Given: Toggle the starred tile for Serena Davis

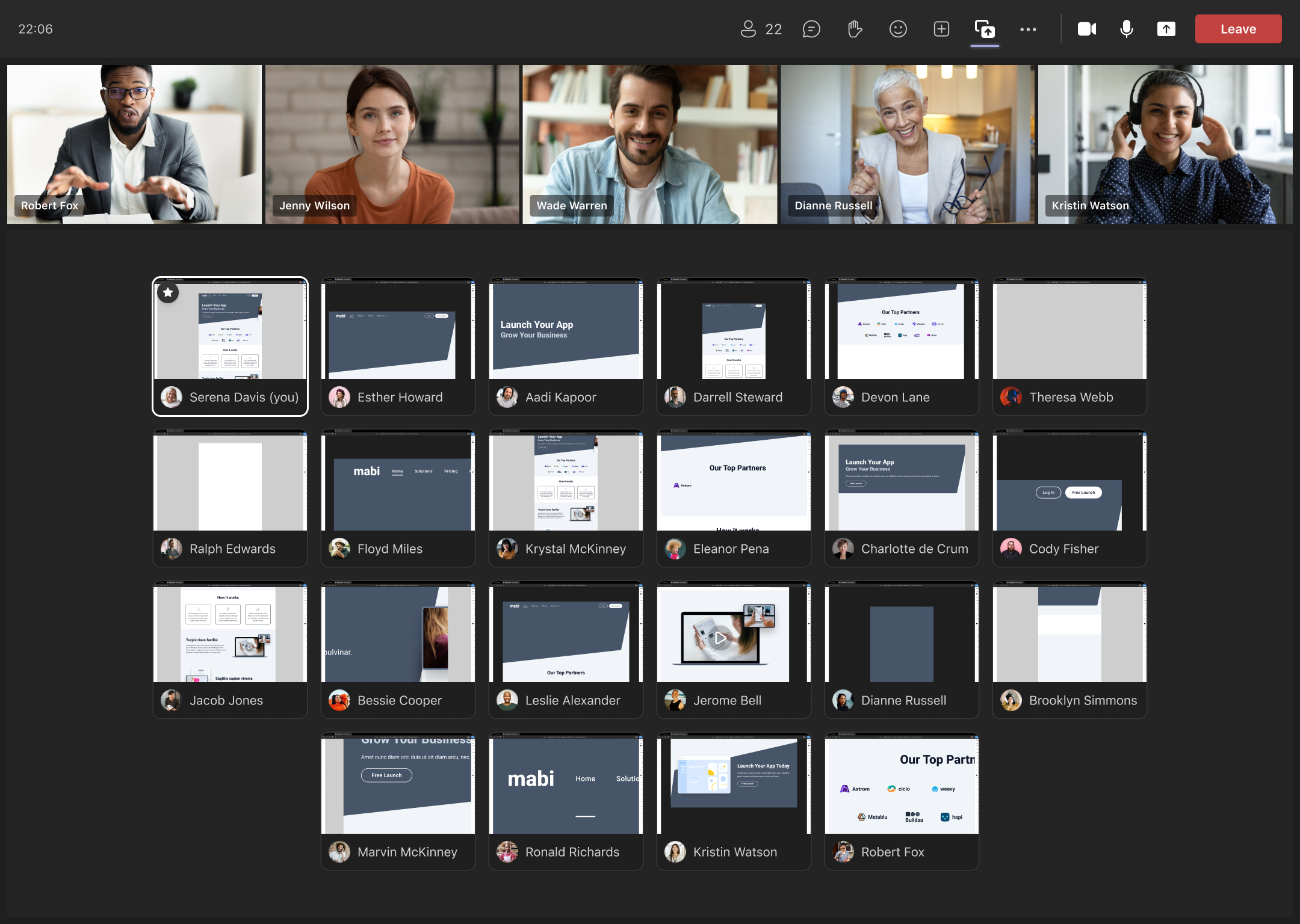Looking at the screenshot, I should click(168, 292).
